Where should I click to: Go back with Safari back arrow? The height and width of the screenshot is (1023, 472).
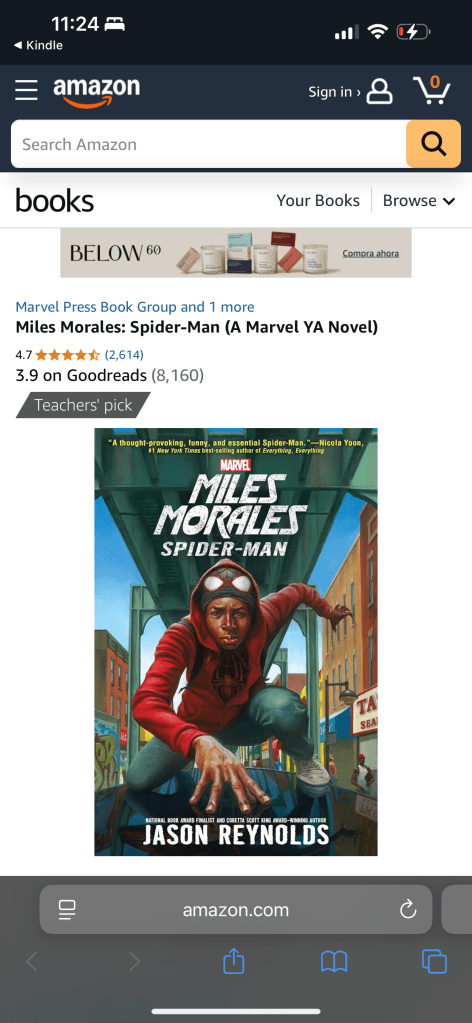pos(31,962)
